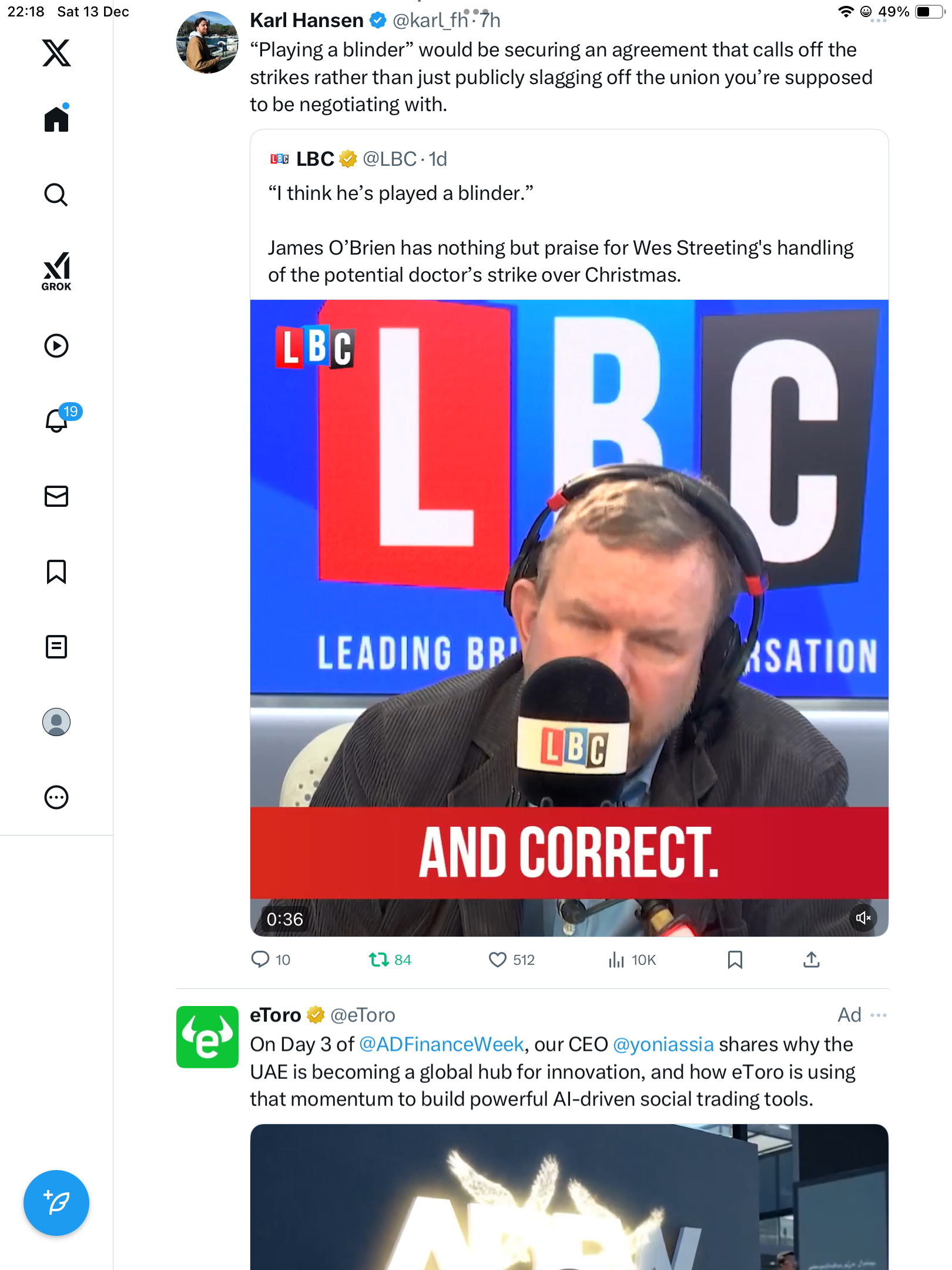The height and width of the screenshot is (1270, 952).
Task: Repost Karl Hansen's post
Action: pyautogui.click(x=379, y=960)
